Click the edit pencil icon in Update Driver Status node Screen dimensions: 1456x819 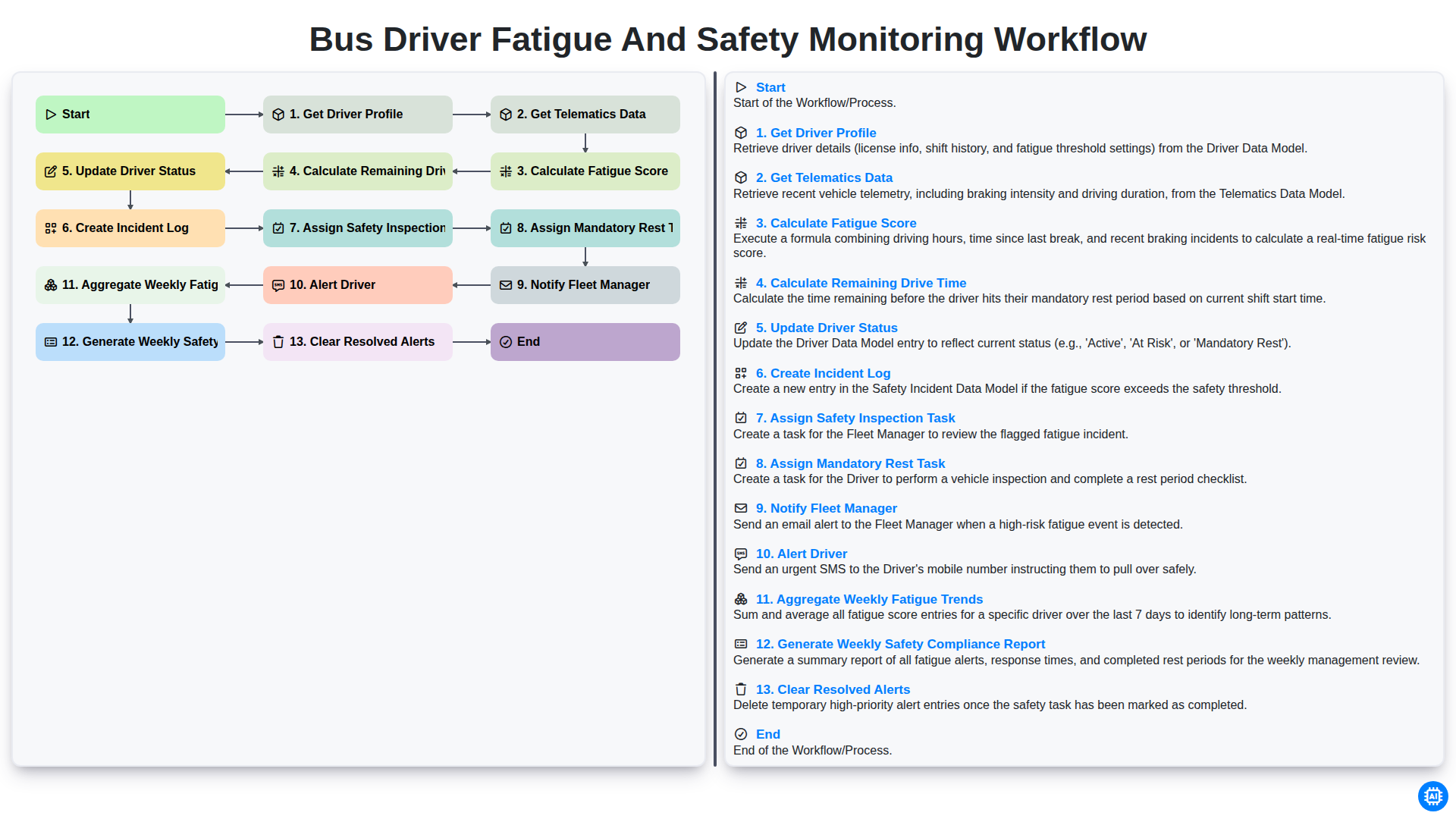click(51, 171)
